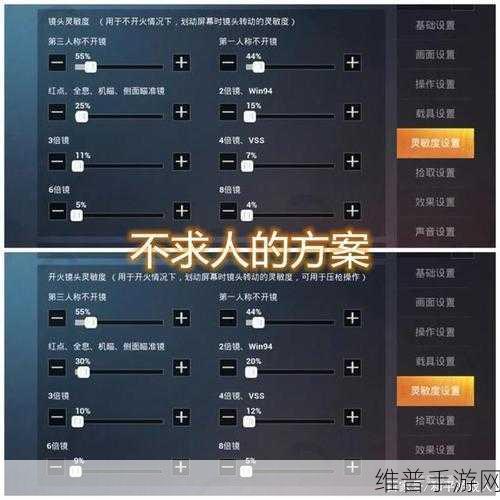Viewport: 500px width, 500px height.
Task: Click plus for 红点、全息 sensitivity at 25%
Action: [181, 112]
